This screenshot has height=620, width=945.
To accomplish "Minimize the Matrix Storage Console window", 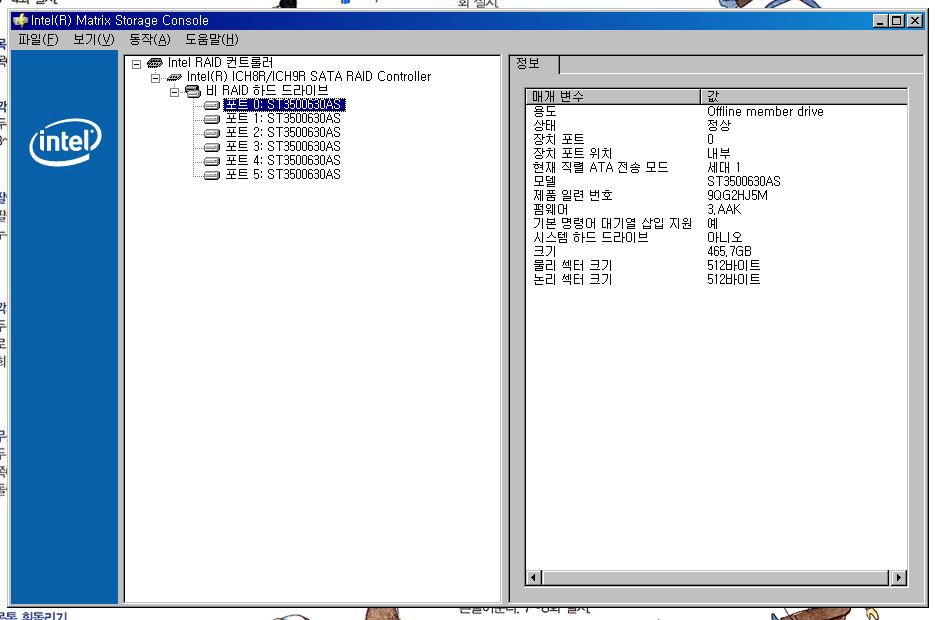I will (x=881, y=21).
